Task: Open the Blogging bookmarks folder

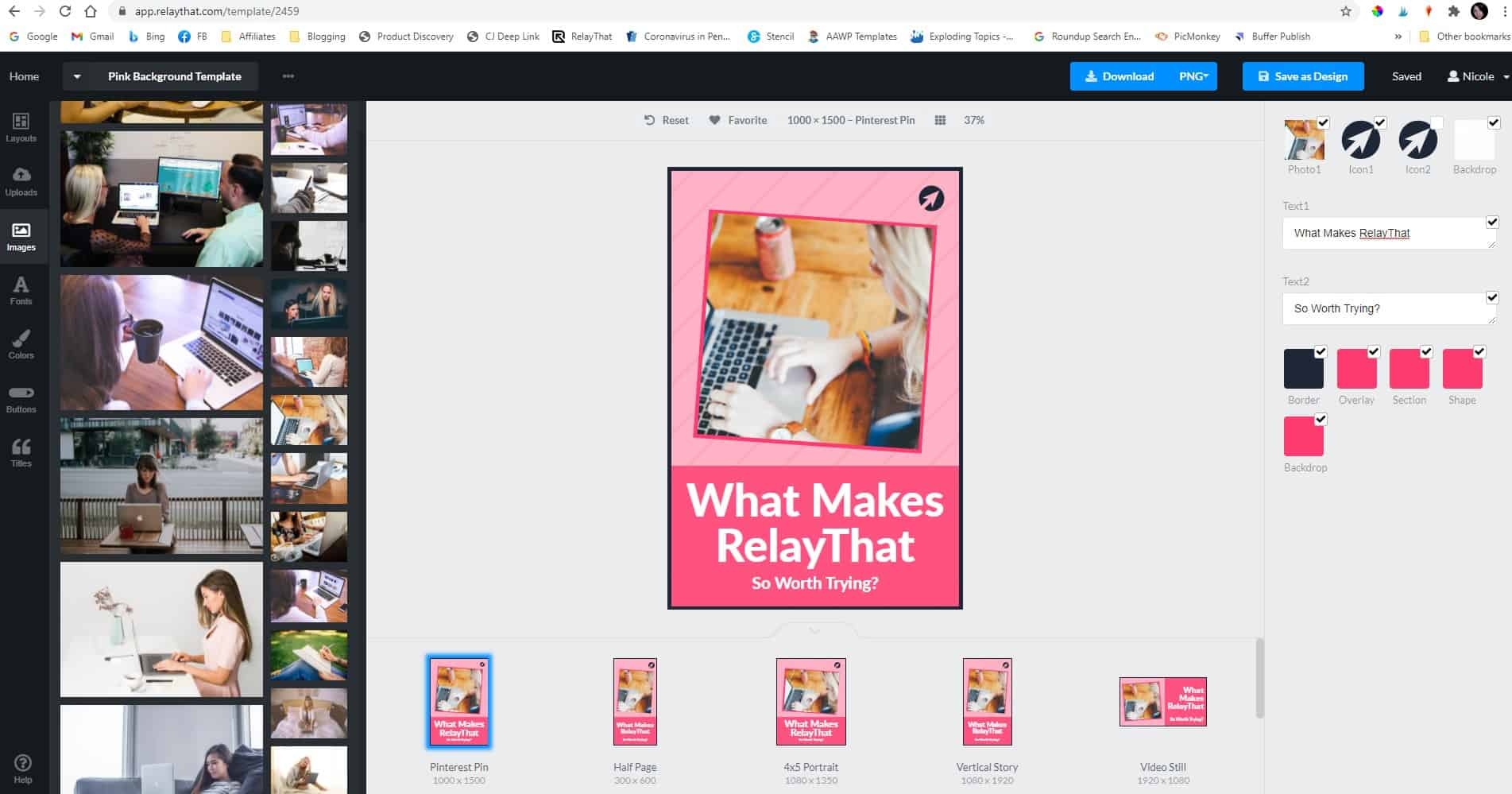Action: (318, 37)
